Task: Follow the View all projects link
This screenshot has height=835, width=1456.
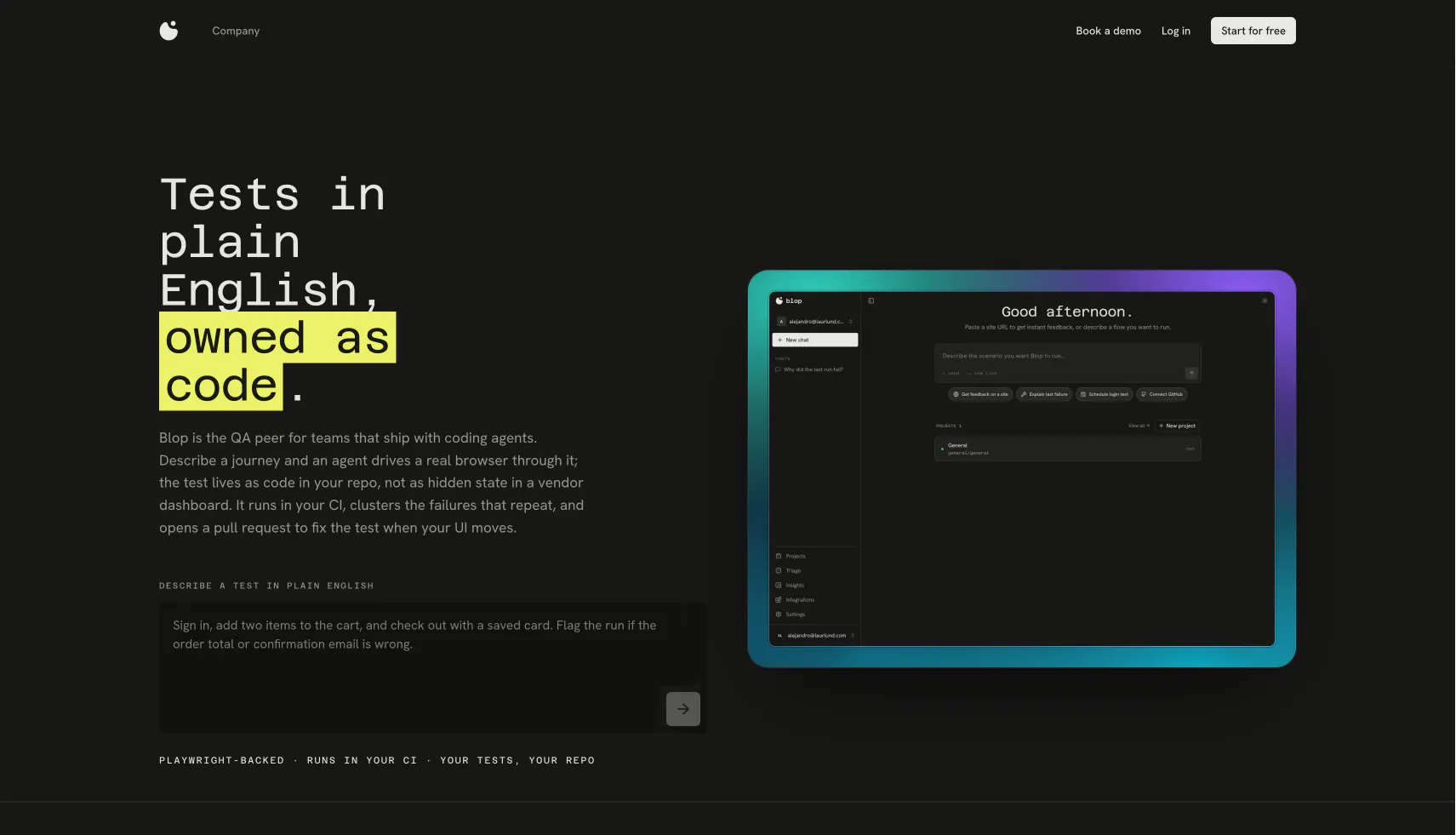Action: [1139, 426]
